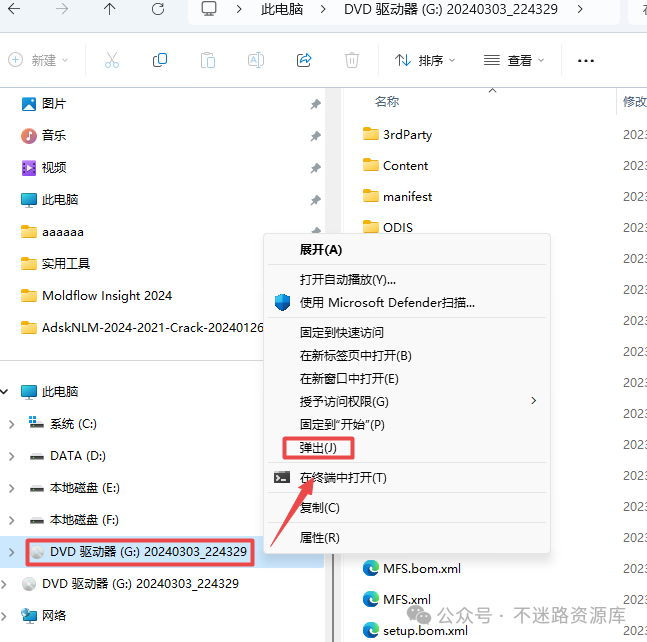Screen dimensions: 647x642
Task: Expand 系统 (C:) drive node
Action: (x=12, y=424)
